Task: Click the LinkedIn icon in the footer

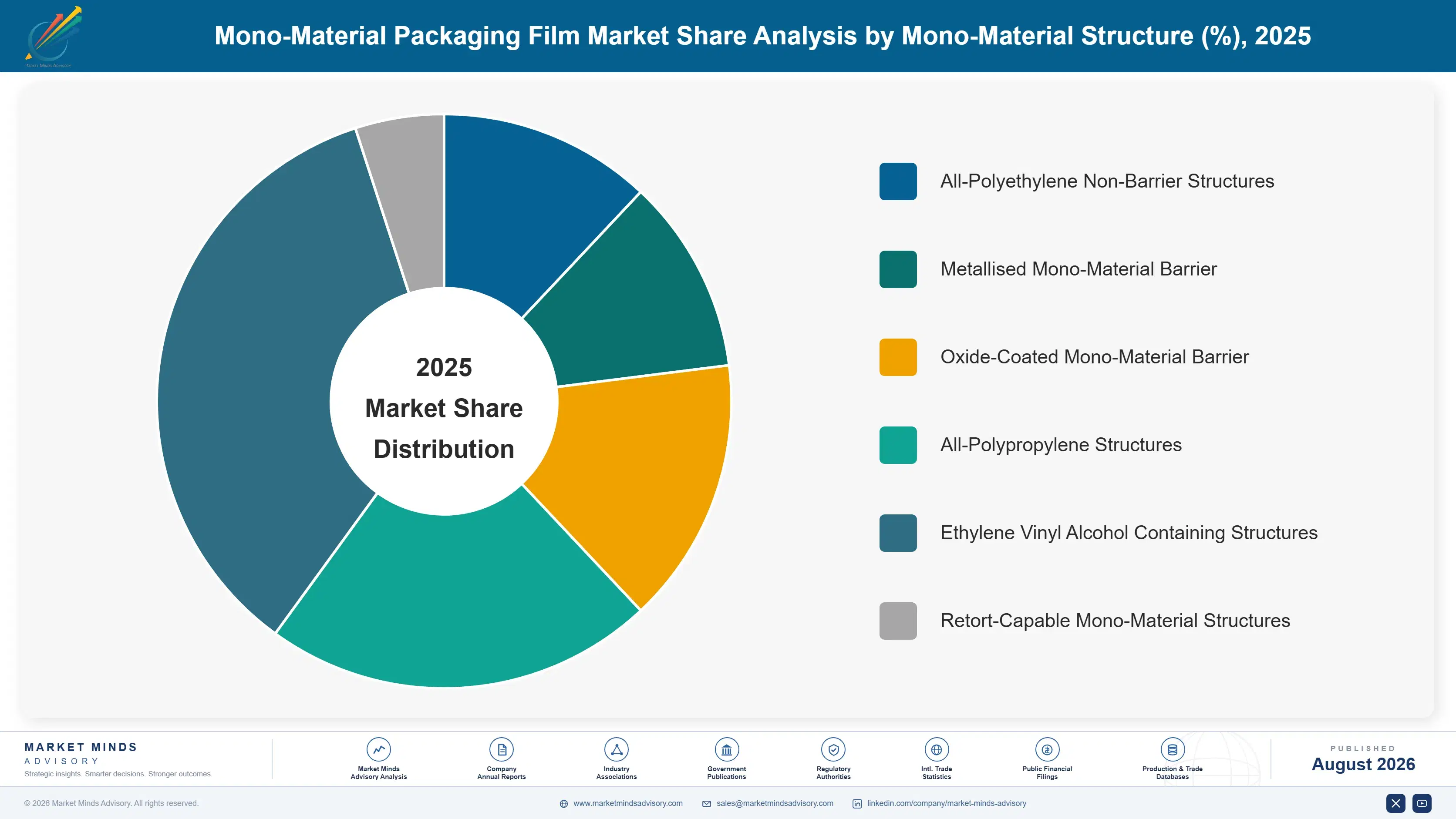Action: coord(857,804)
